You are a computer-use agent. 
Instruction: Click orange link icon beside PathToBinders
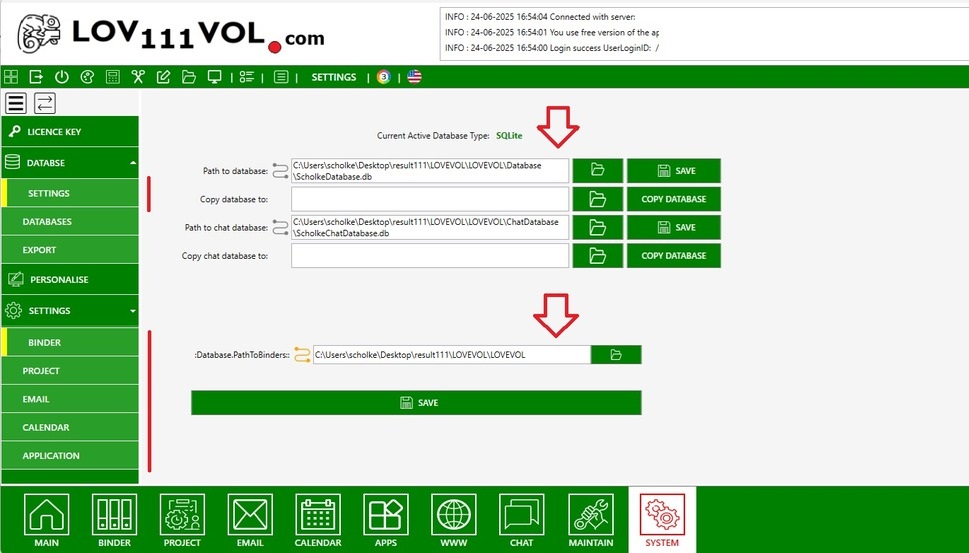pyautogui.click(x=302, y=355)
